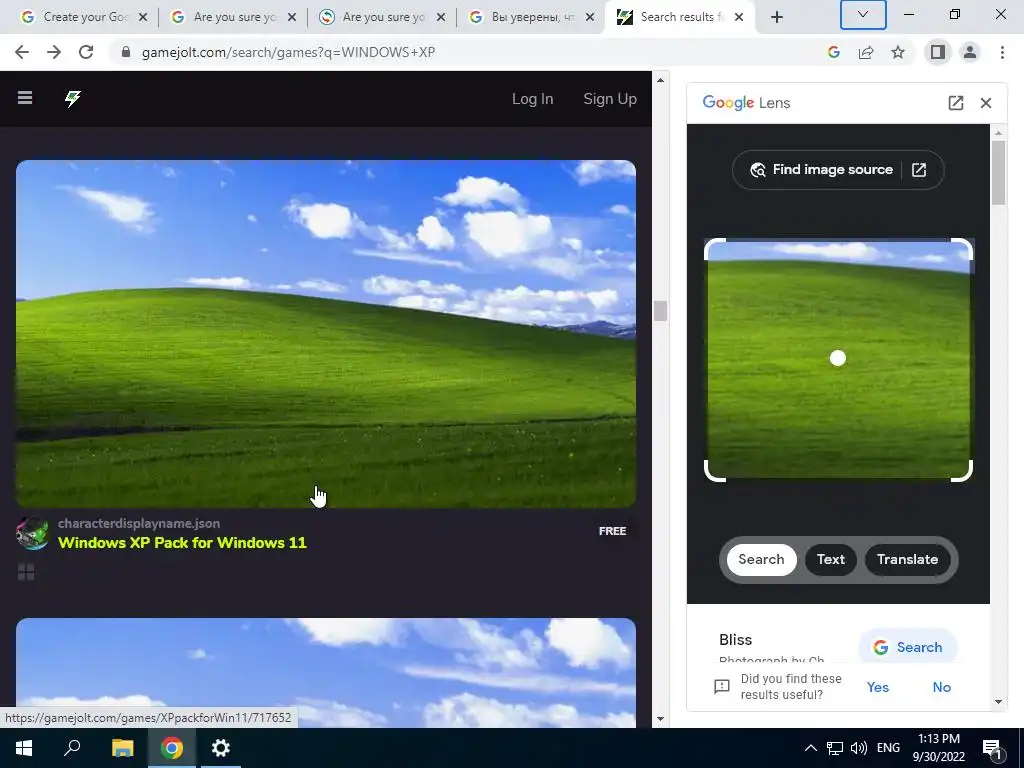1024x768 pixels.
Task: Click the page scroll down arrow
Action: 660,719
